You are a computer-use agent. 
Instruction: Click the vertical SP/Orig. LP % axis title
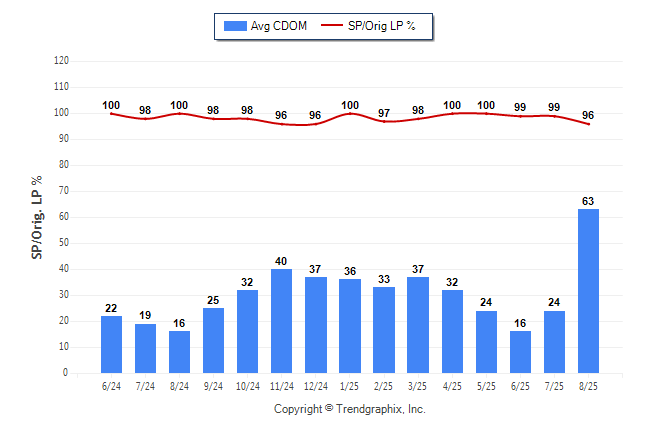click(x=37, y=217)
